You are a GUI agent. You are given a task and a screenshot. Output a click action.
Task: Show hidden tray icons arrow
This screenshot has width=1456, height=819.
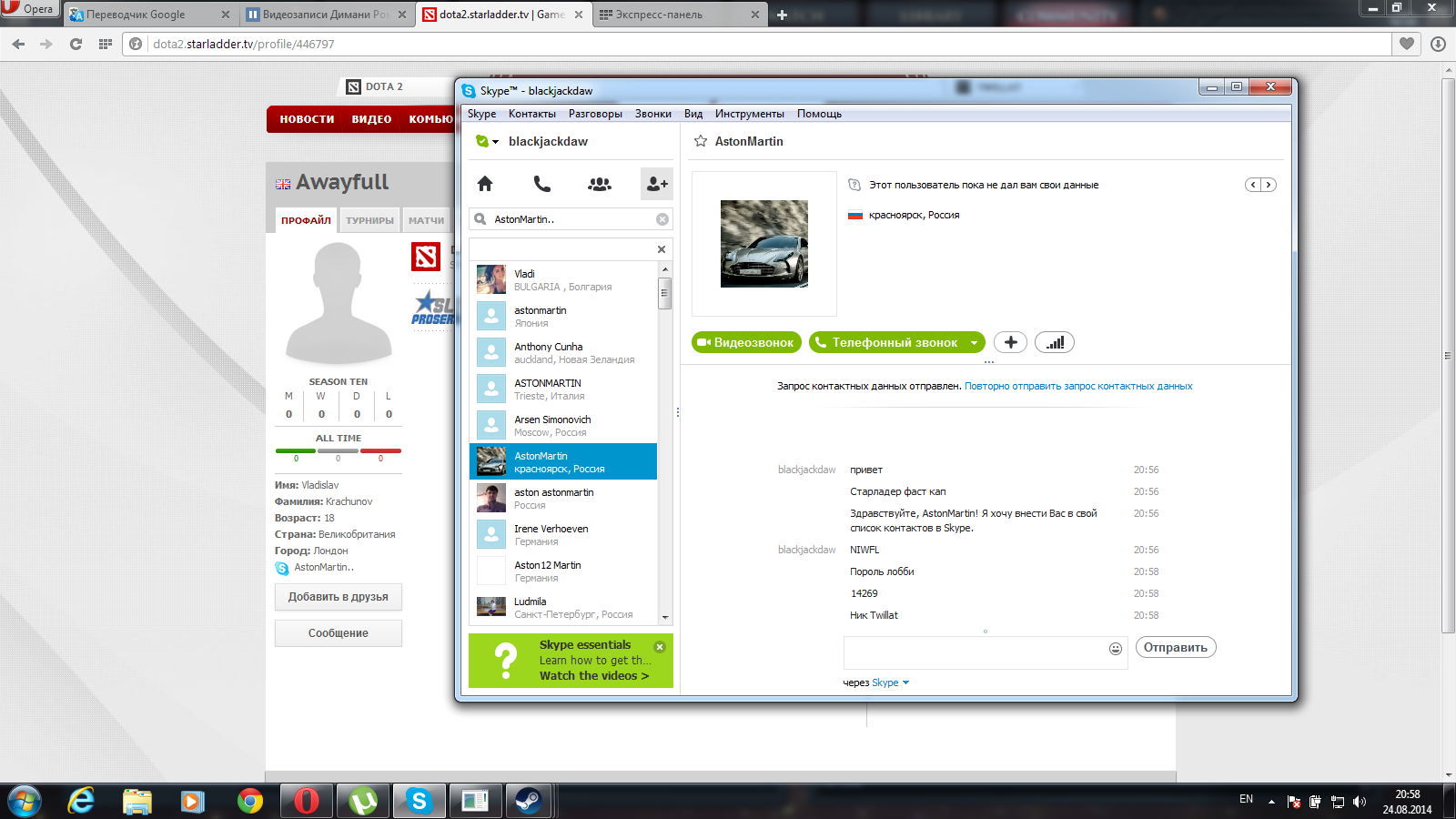pos(1271,802)
